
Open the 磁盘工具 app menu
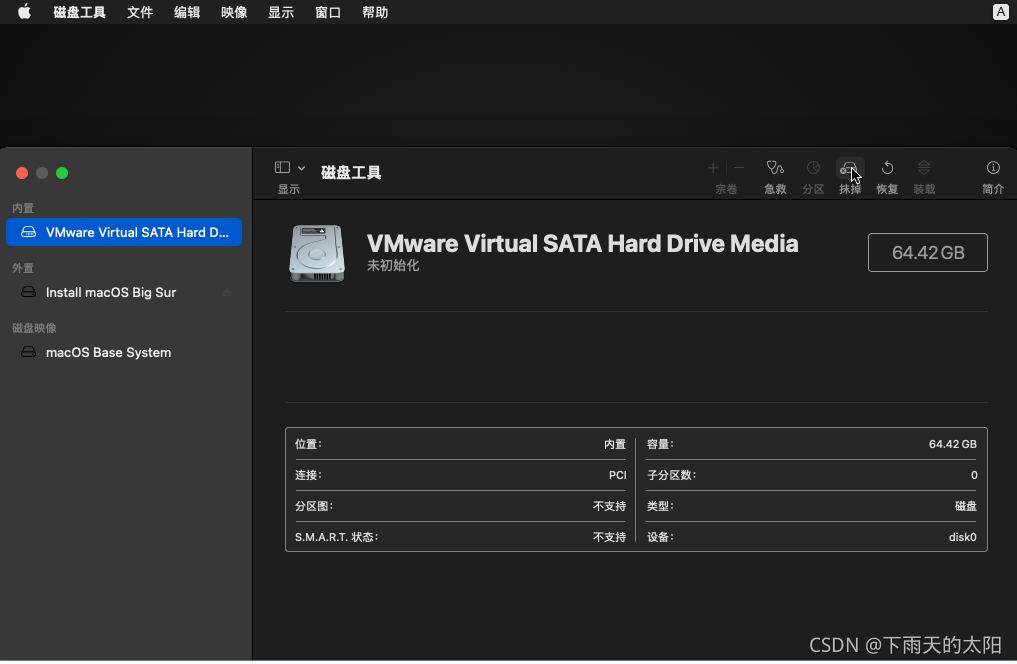pos(79,12)
